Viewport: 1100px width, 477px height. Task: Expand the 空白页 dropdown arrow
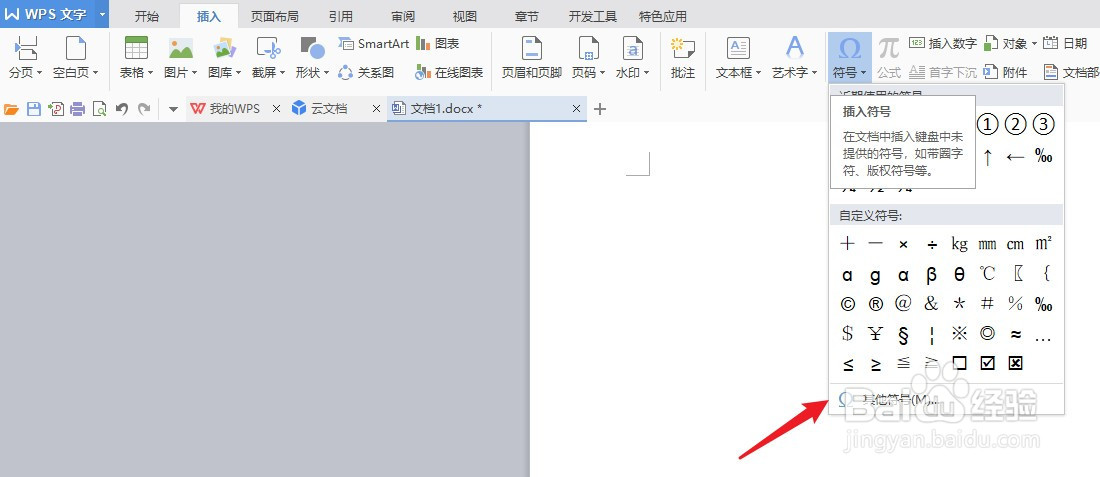click(95, 73)
